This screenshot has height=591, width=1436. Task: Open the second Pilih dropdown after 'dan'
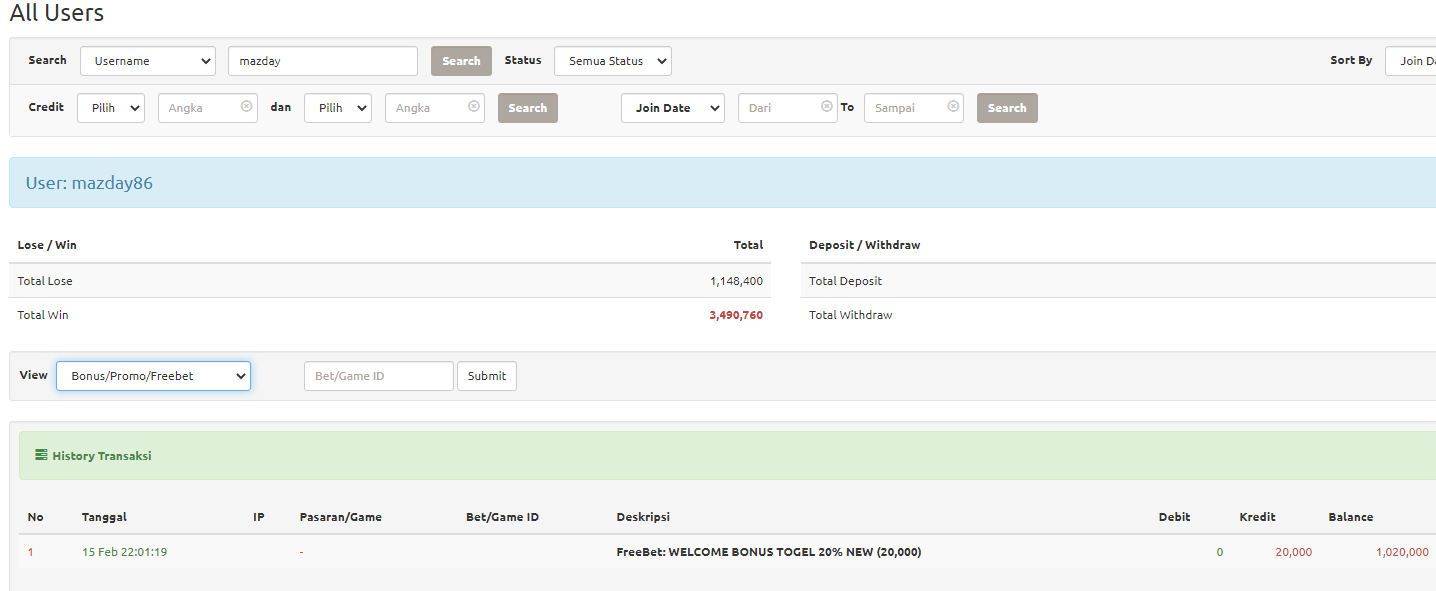coord(337,108)
